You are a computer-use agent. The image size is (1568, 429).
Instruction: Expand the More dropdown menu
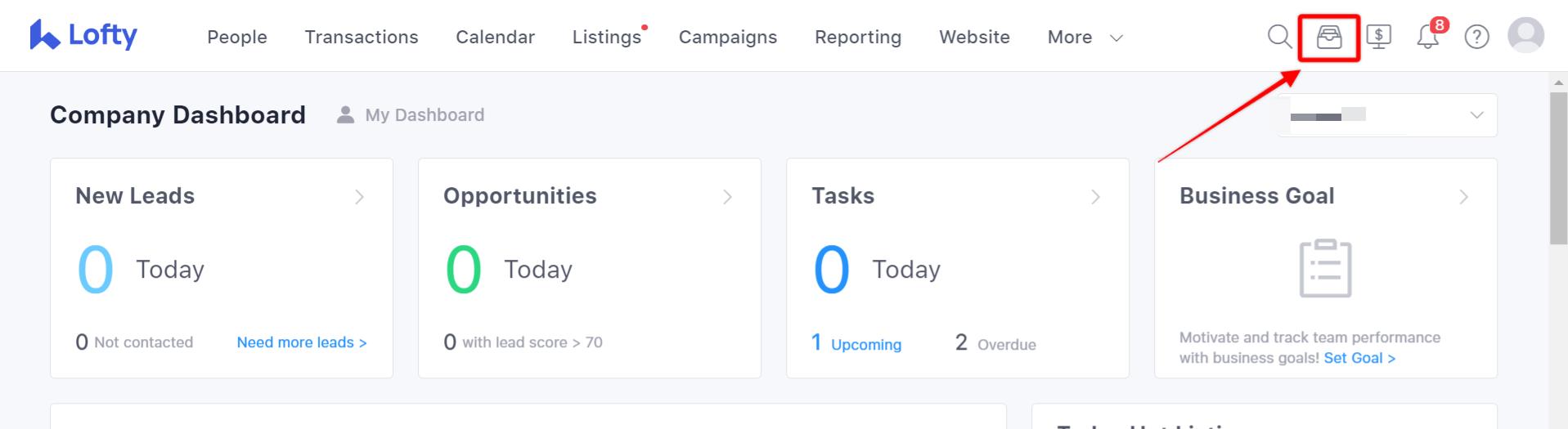pos(1085,37)
